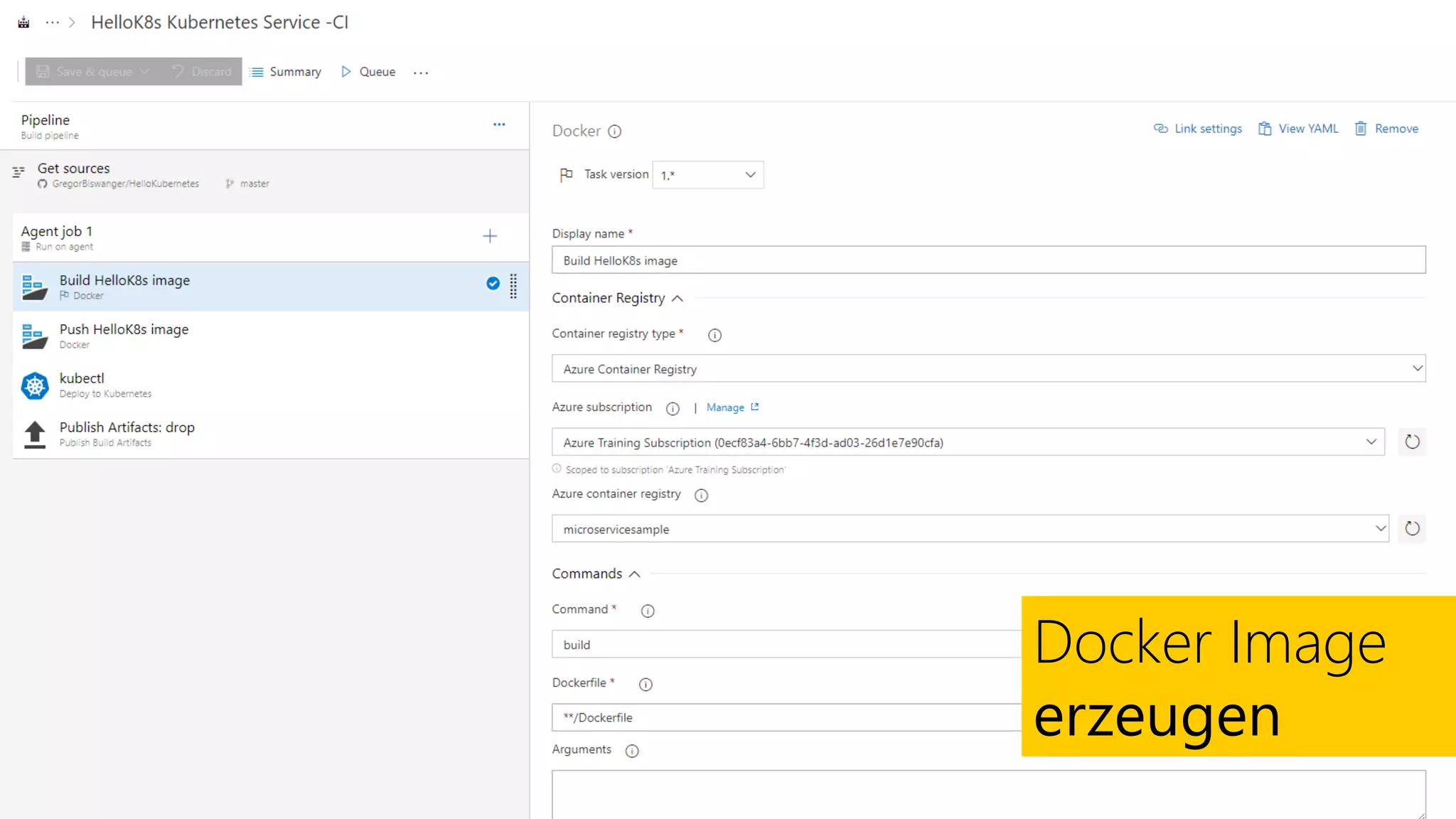Screen dimensions: 1456x819
Task: Click the Publish Artifacts upload icon
Action: tap(35, 434)
